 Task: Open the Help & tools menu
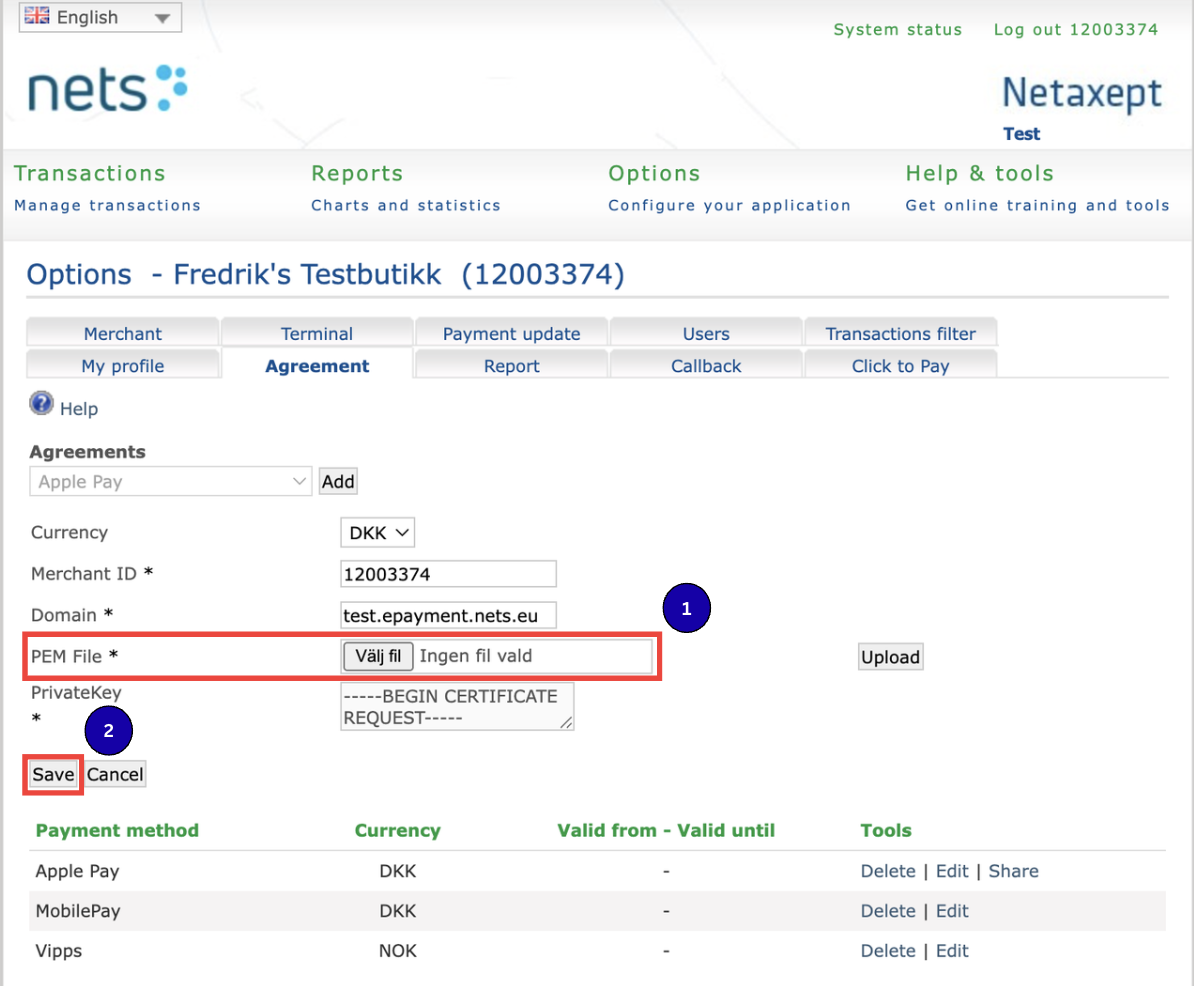tap(979, 174)
